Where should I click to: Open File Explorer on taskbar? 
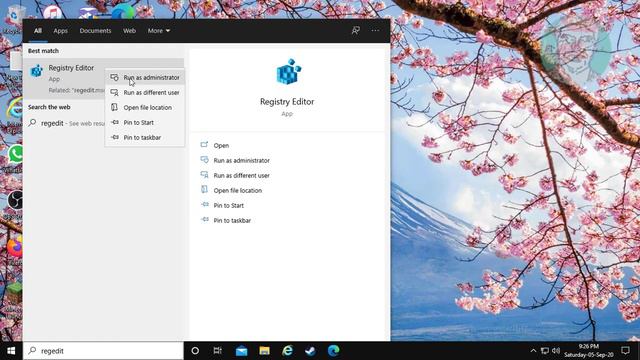264,351
